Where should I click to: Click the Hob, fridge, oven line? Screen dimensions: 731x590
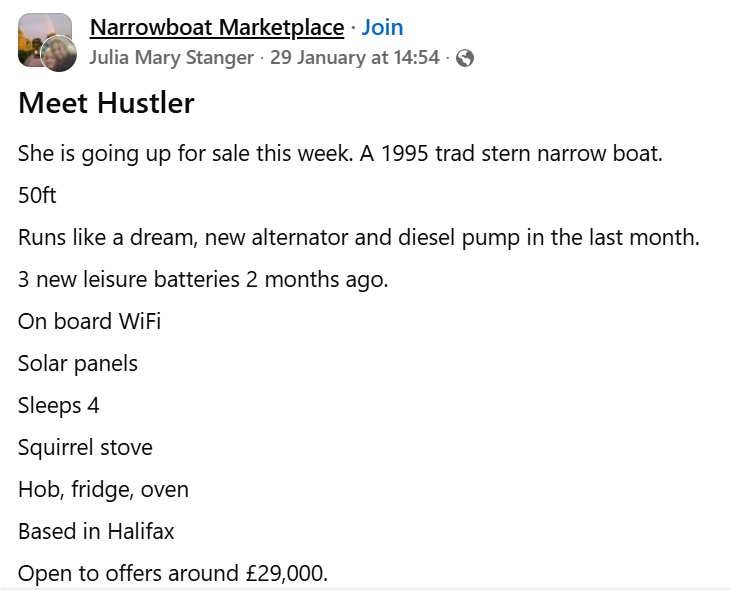point(103,489)
